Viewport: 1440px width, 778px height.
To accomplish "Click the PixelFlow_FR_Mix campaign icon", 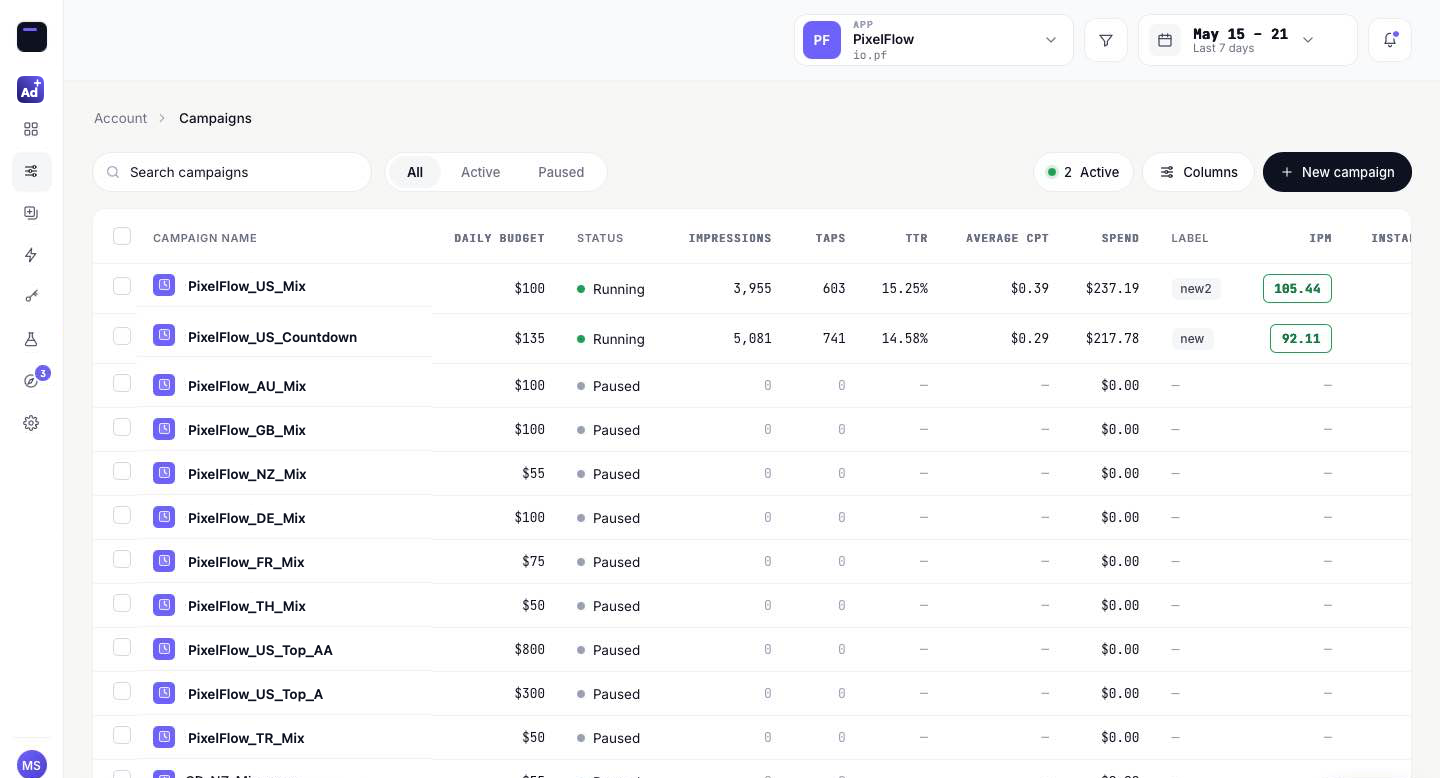I will (164, 561).
